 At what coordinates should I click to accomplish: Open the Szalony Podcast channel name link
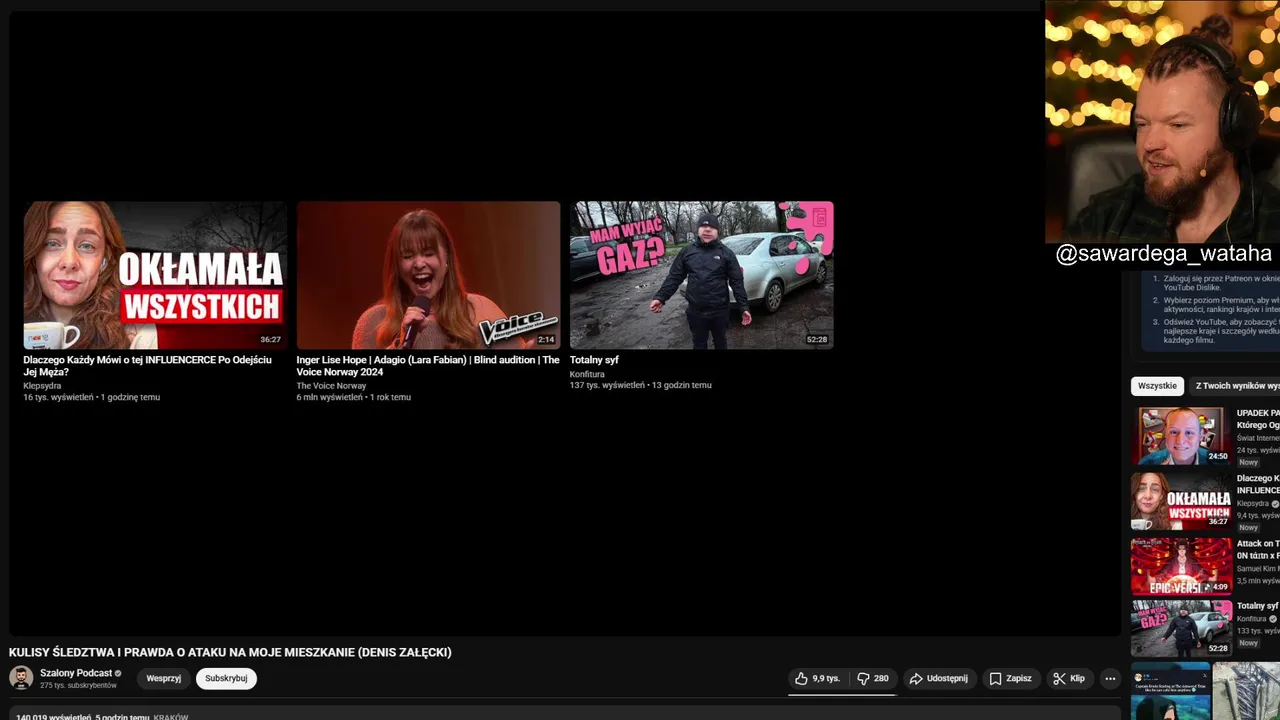(76, 673)
